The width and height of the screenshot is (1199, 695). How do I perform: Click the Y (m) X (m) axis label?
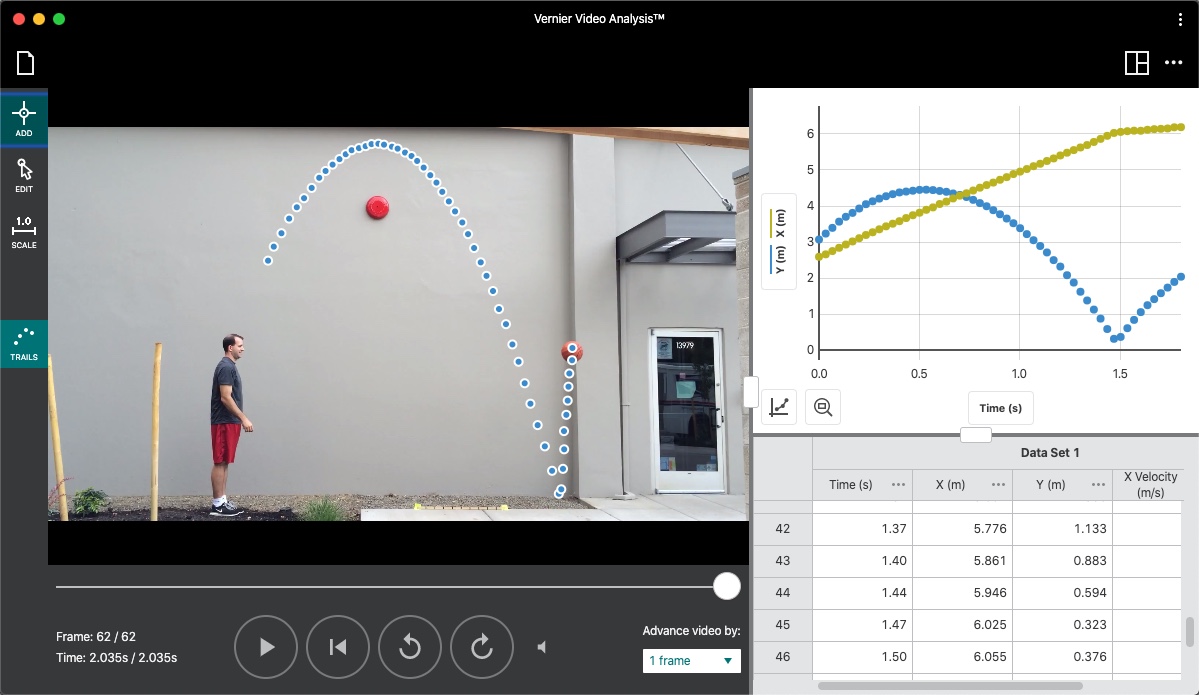coord(779,241)
